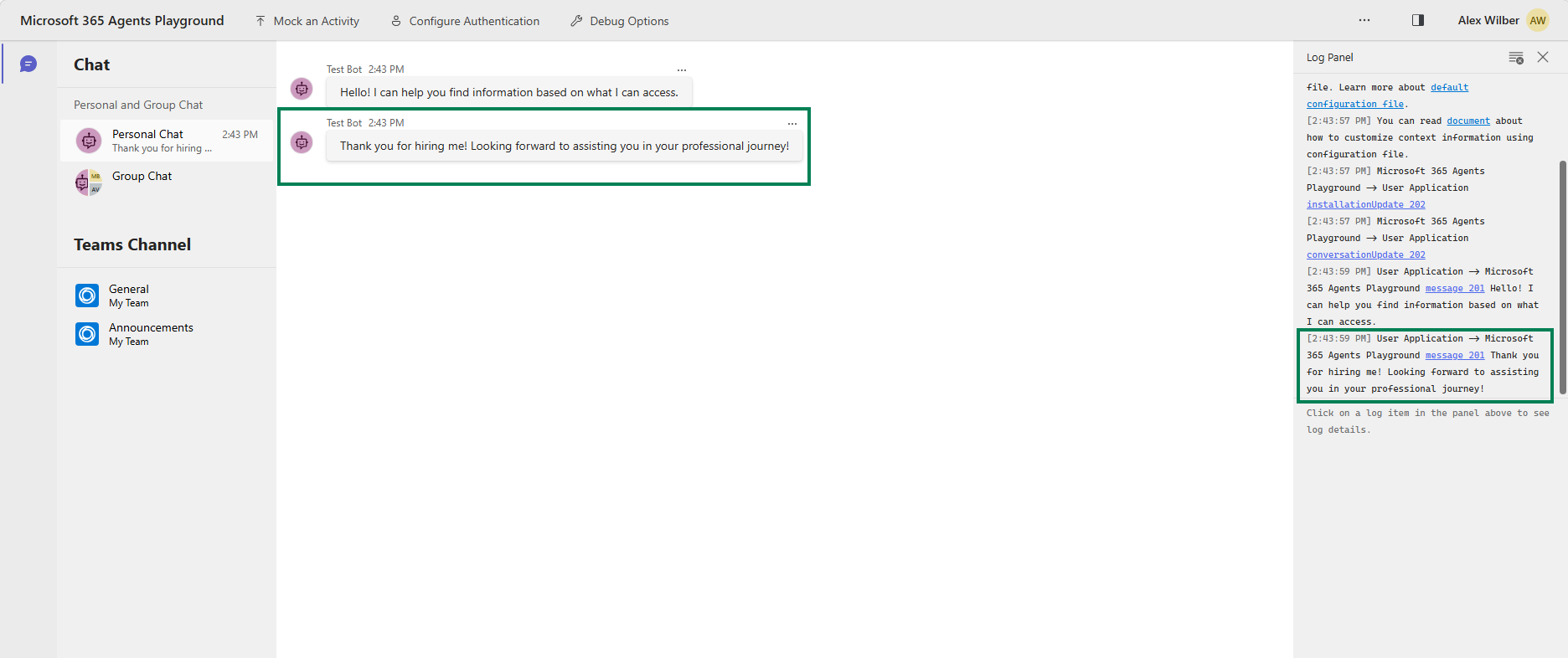
Task: Click the Teams Channel heading
Action: coord(132,244)
